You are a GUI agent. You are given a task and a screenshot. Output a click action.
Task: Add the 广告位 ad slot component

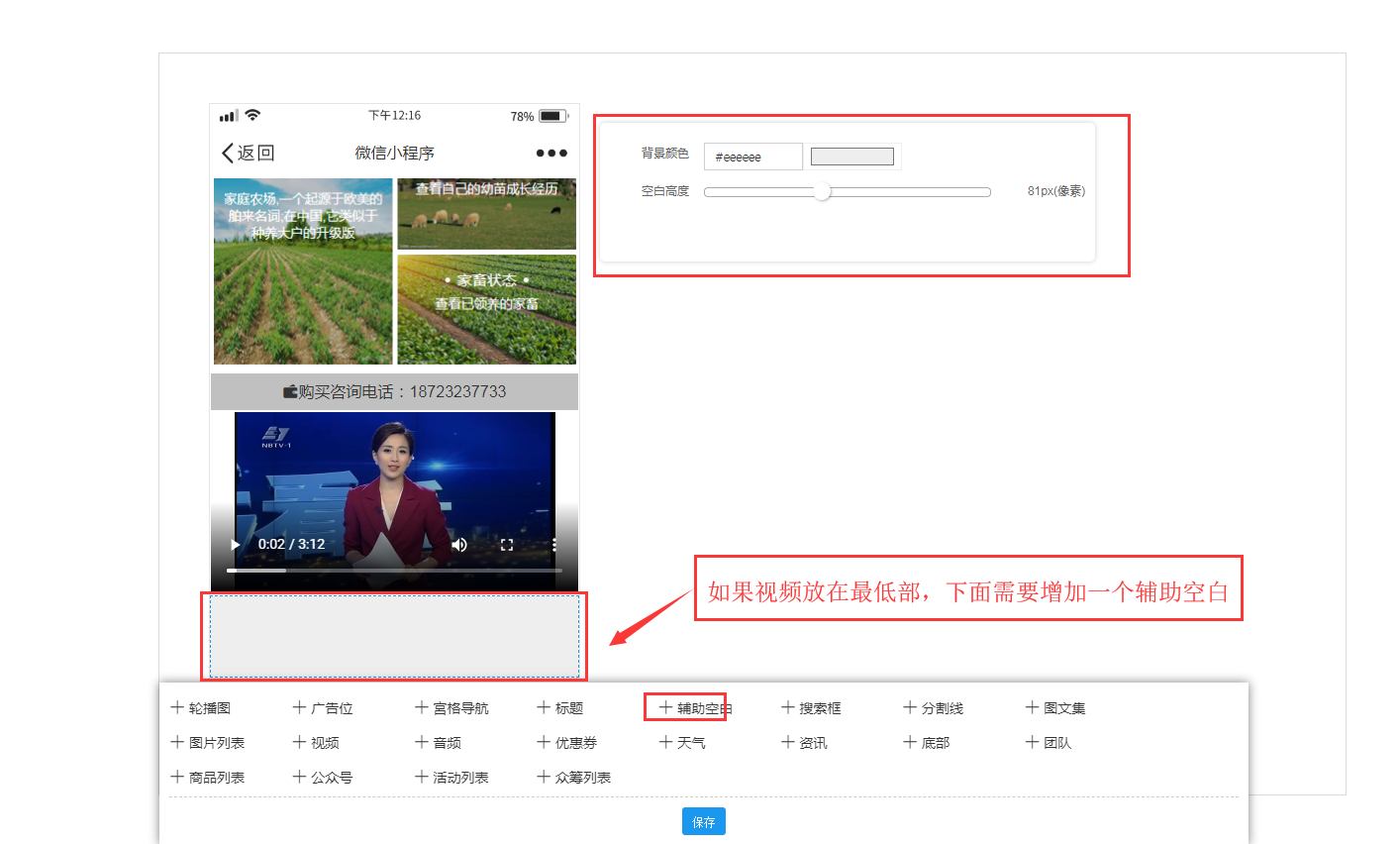click(x=323, y=708)
